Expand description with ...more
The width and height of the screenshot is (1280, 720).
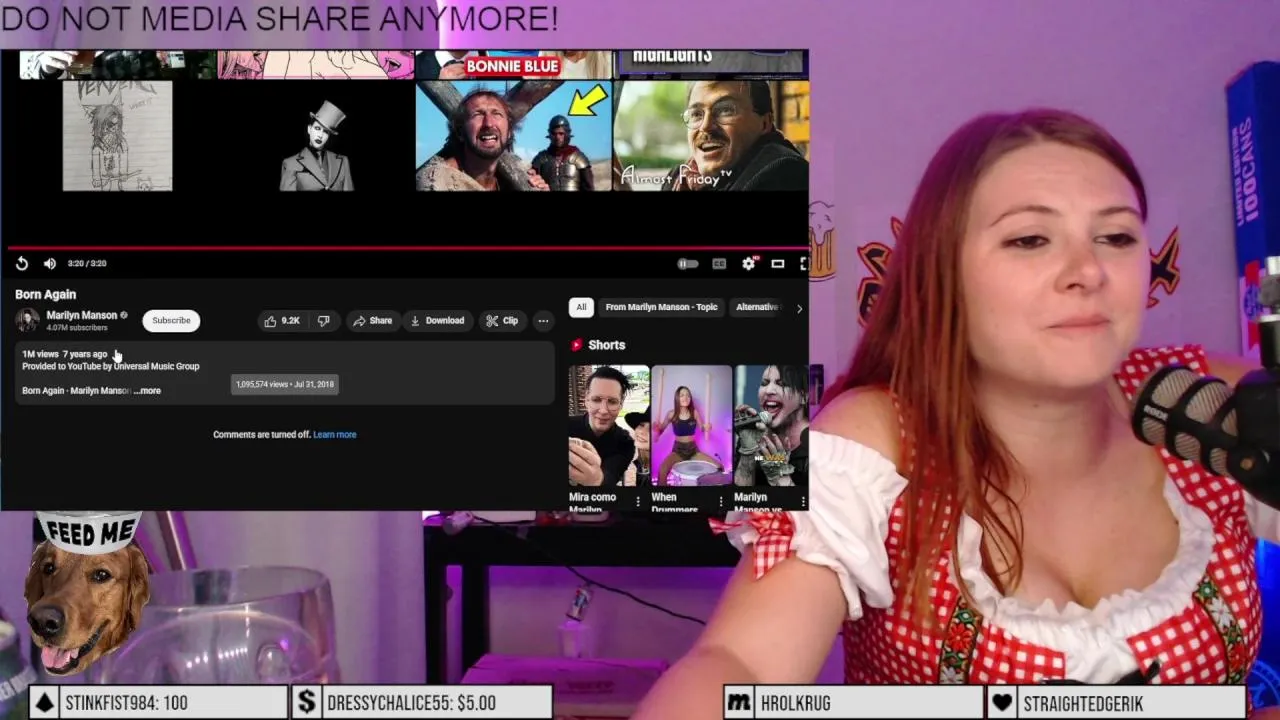(x=147, y=391)
